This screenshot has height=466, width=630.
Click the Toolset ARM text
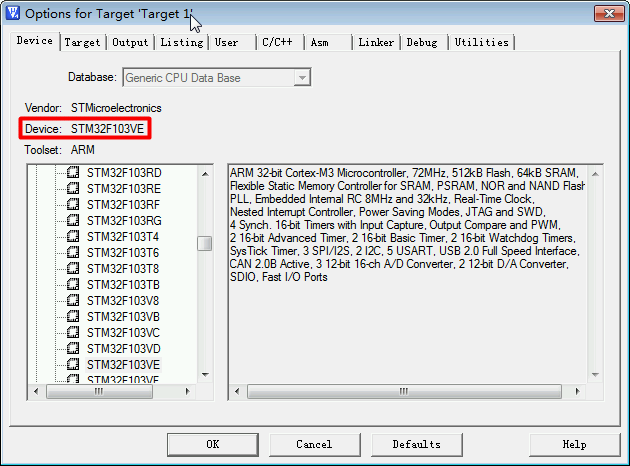click(59, 150)
